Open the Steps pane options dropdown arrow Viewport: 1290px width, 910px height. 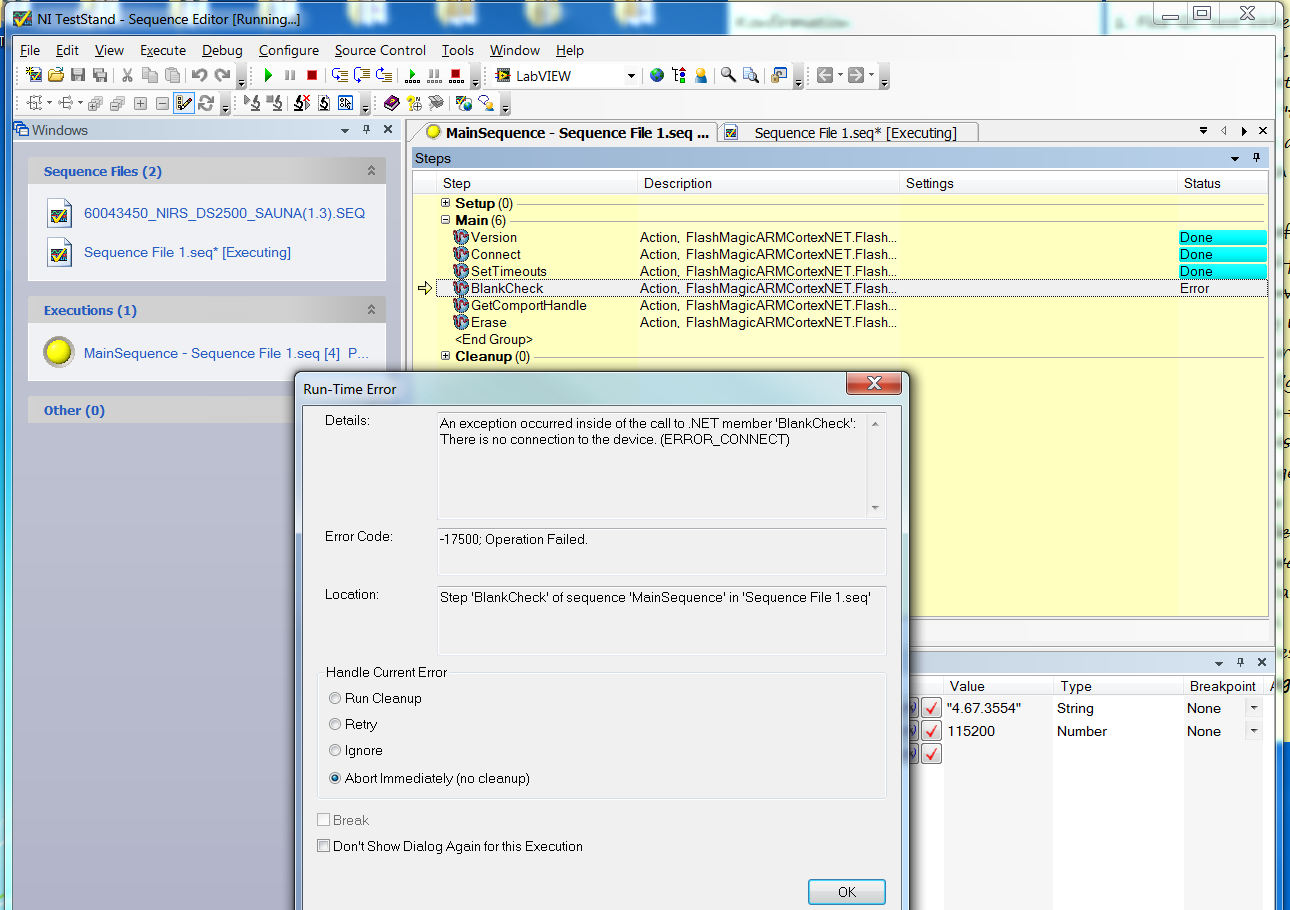(x=1235, y=158)
